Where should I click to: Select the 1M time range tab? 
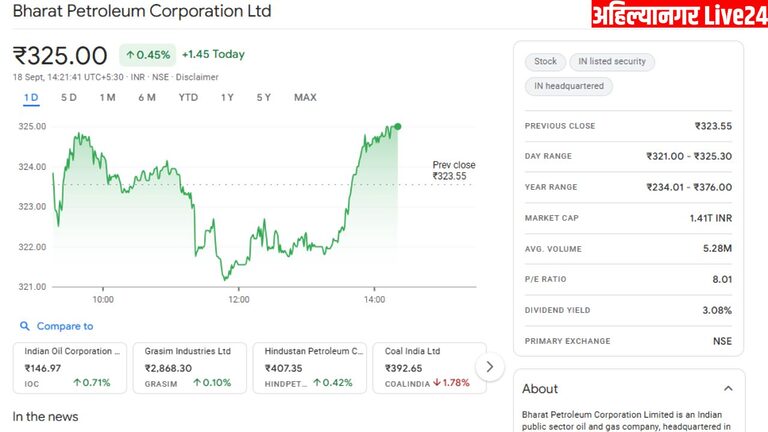[x=107, y=97]
